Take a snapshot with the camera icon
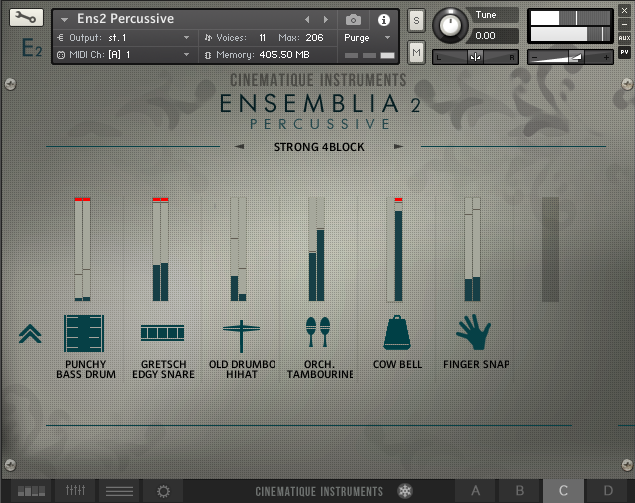Screen dimensions: 635x503 pos(353,19)
